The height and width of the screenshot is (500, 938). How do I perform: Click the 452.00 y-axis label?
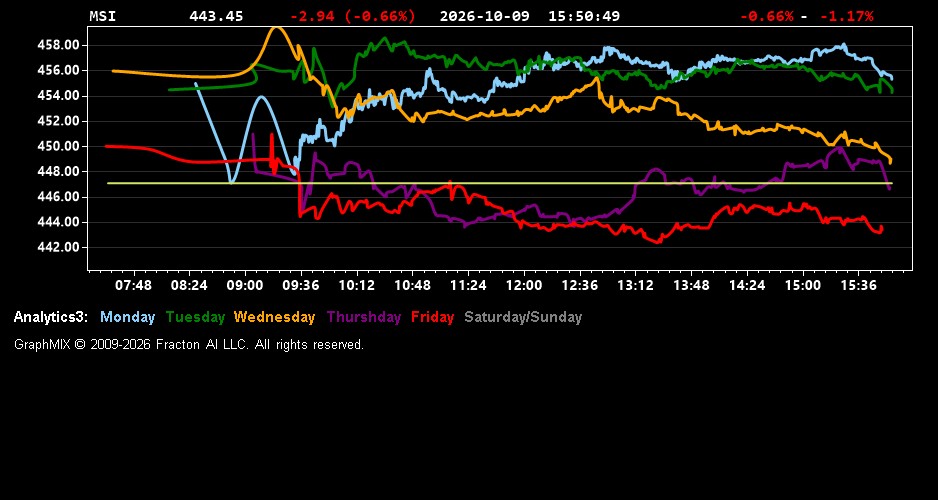tap(58, 121)
